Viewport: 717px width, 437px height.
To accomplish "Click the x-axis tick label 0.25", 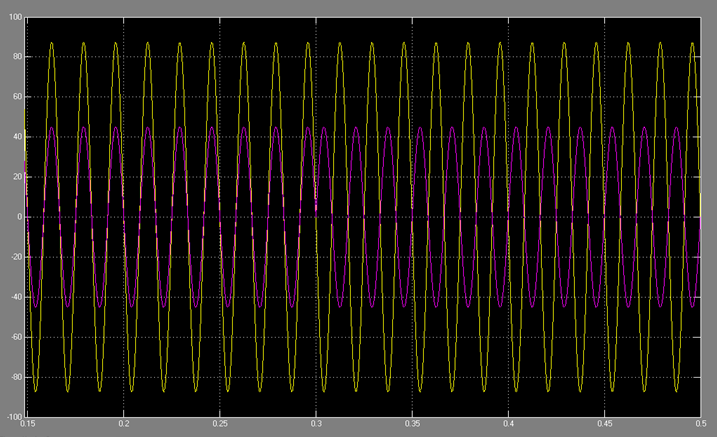I will point(220,424).
